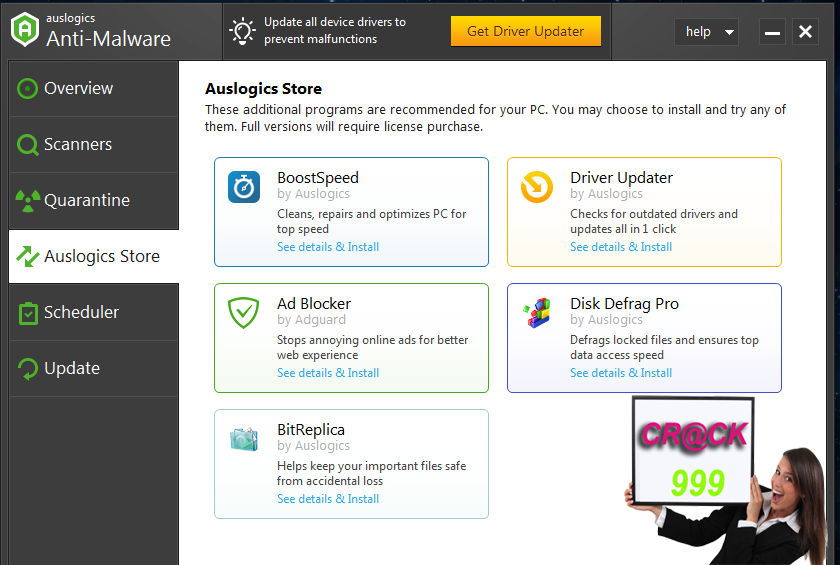
Task: See details & Install for BitReplica
Action: 328,499
